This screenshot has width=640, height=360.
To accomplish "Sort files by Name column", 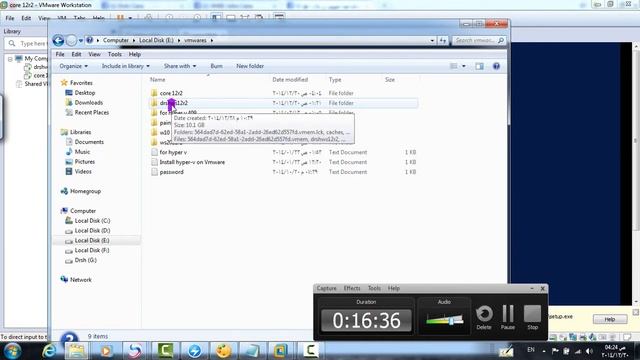I will coord(158,80).
